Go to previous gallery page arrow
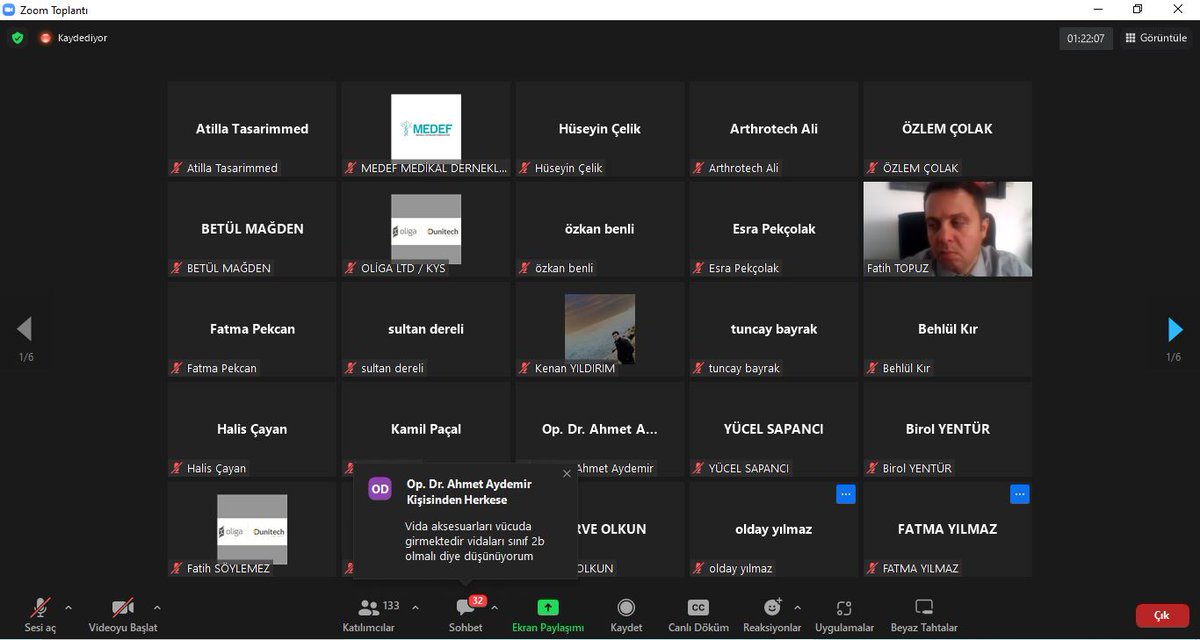 click(25, 329)
